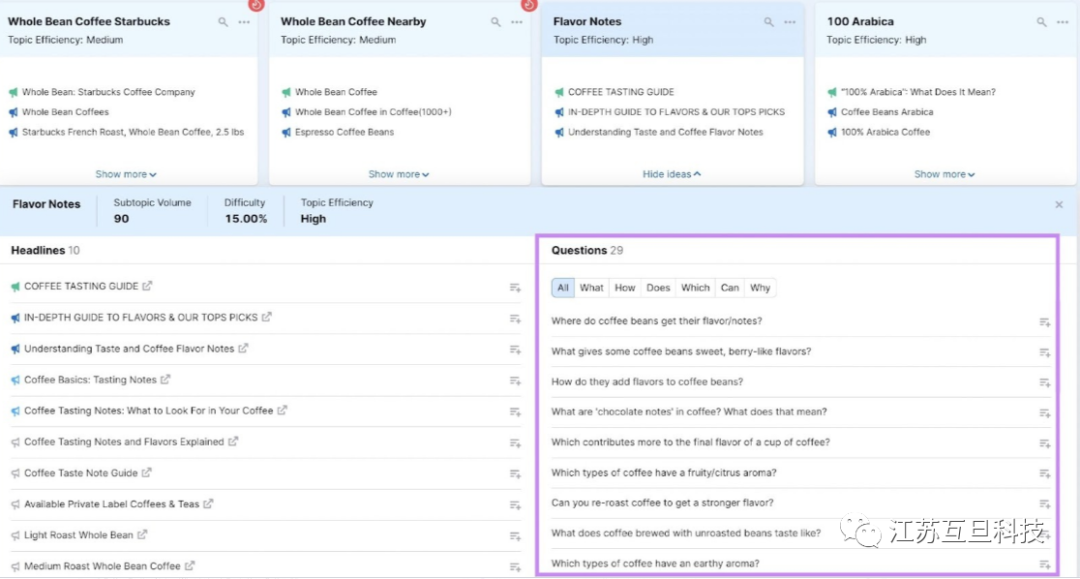Switch question filter to How
The image size is (1080, 579).
click(625, 288)
